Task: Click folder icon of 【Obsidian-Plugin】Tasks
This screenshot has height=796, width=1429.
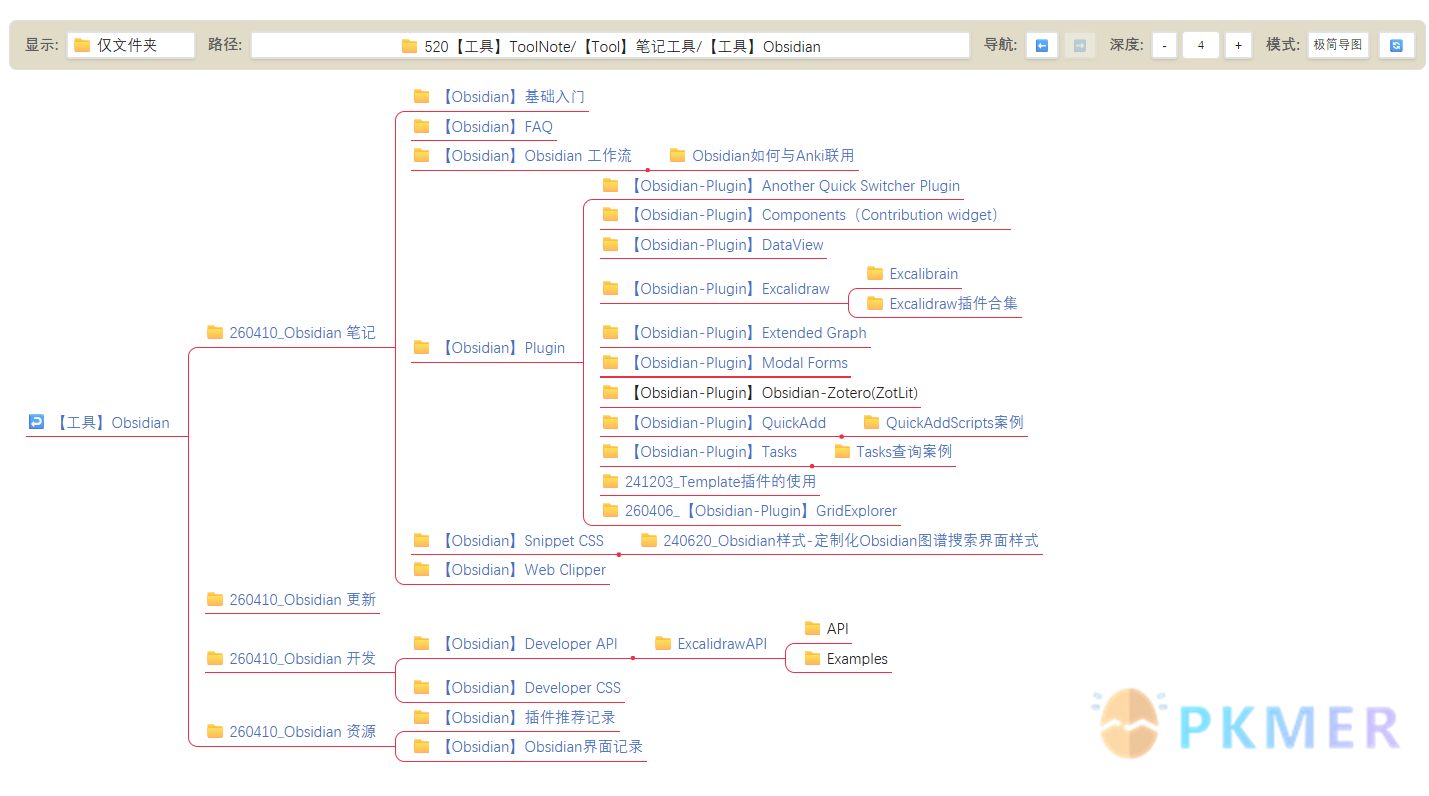Action: [x=610, y=451]
